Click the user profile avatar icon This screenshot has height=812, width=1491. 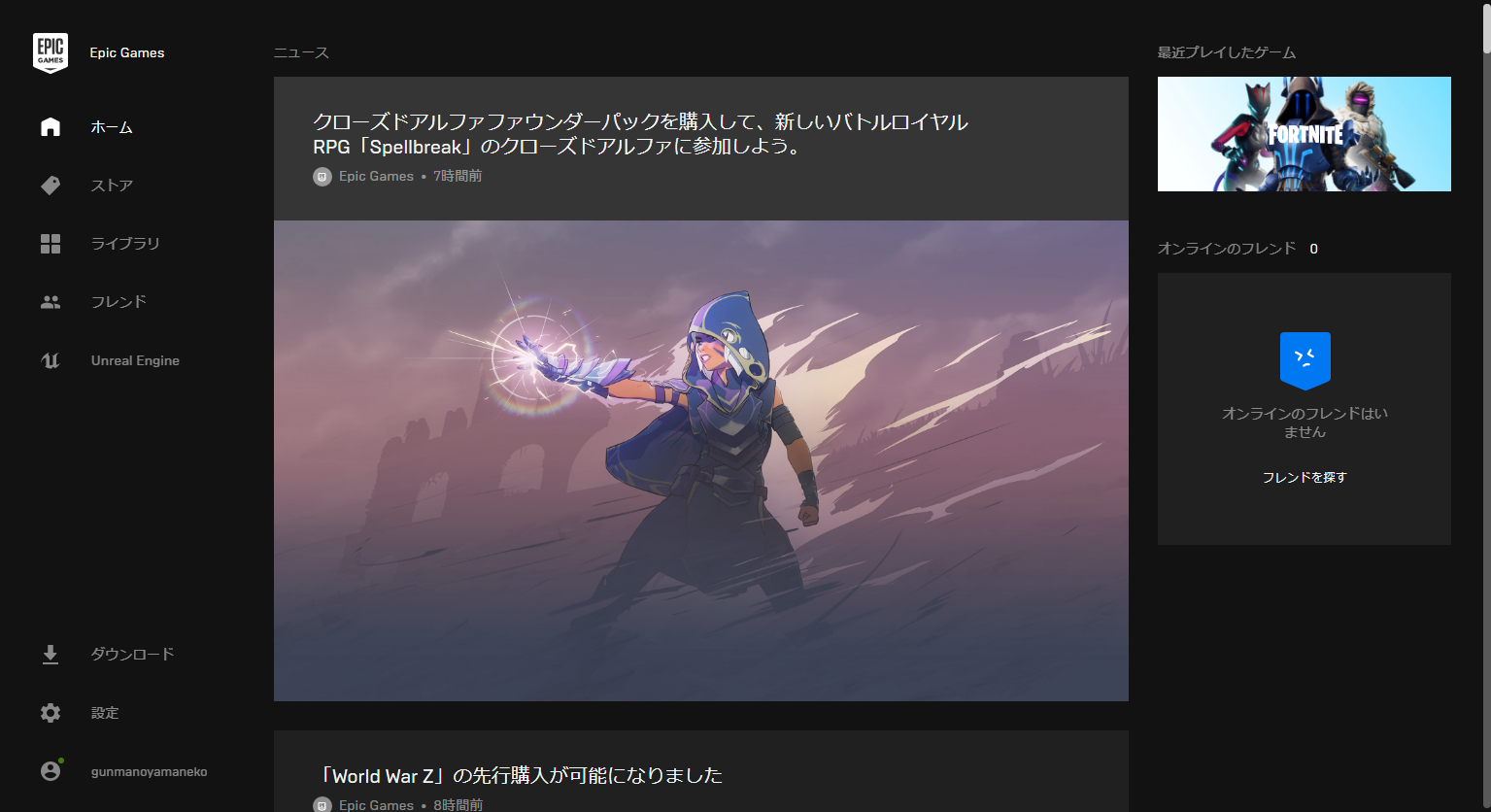(51, 771)
